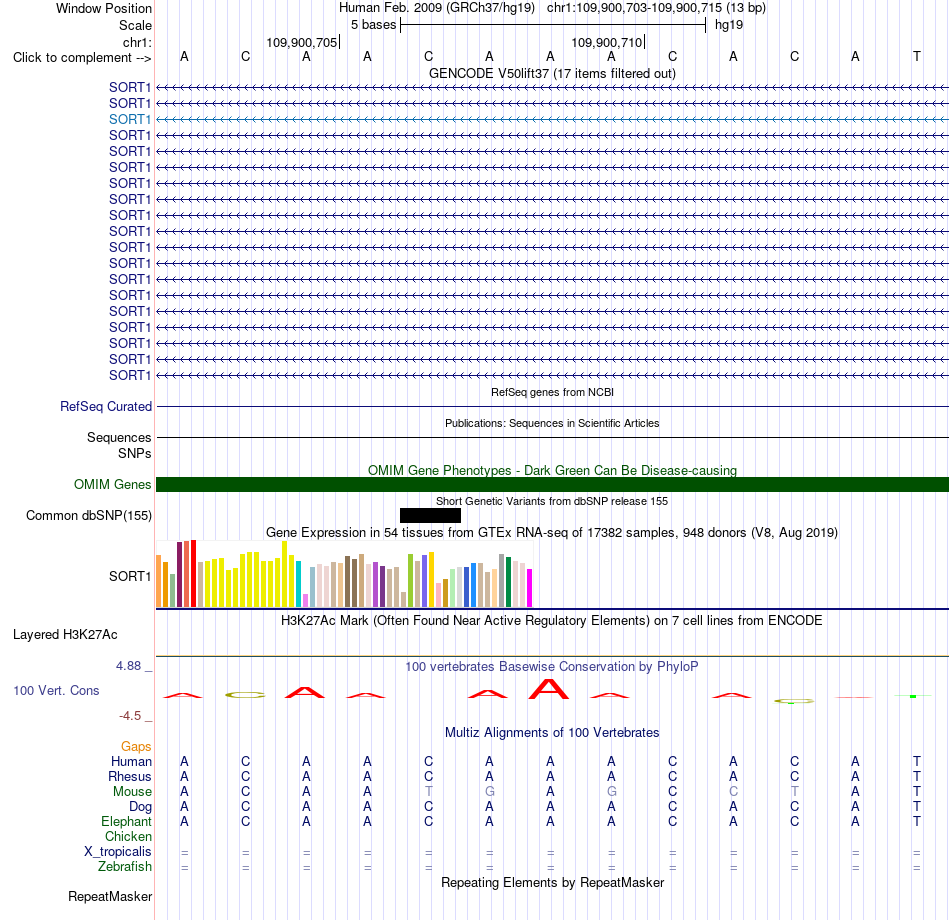This screenshot has height=920, width=950.
Task: Click 'Repeating Elements by RepeatMasker' title
Action: tap(552, 882)
